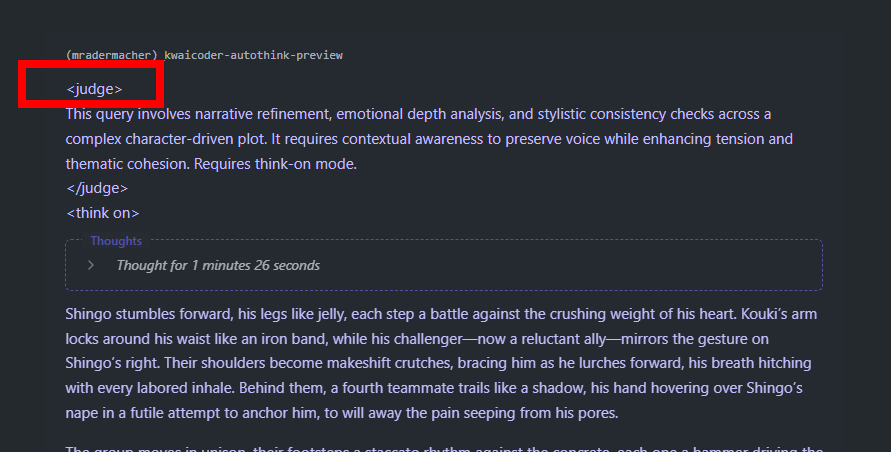Screen dimensions: 891x452
Task: Click the line starting "This query involves narrative"
Action: coord(418,114)
